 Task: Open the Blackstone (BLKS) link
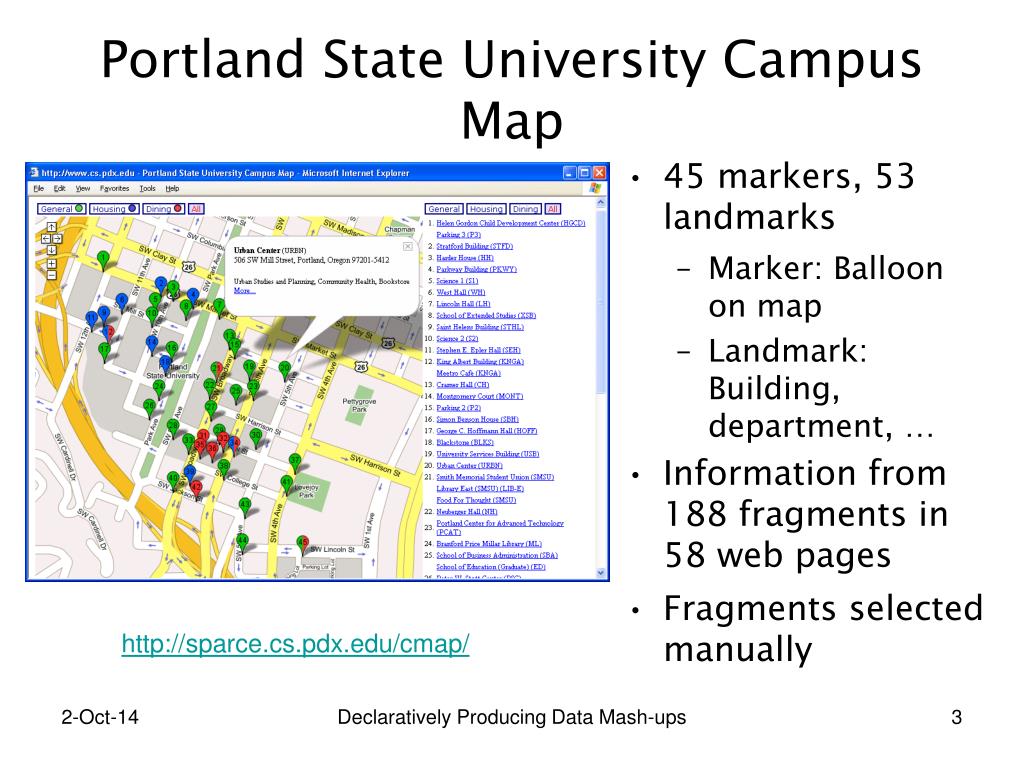pyautogui.click(x=465, y=443)
